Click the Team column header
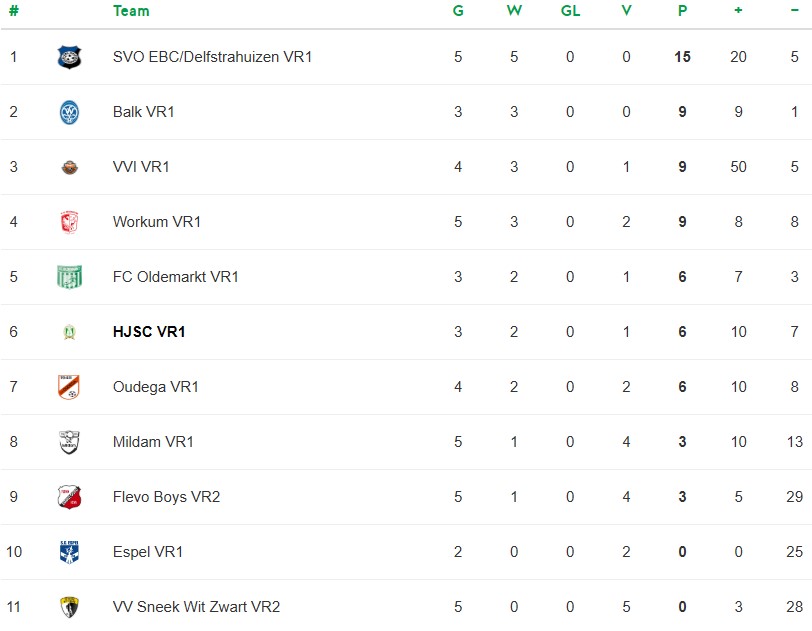Viewport: 812px width, 631px height. pos(131,11)
